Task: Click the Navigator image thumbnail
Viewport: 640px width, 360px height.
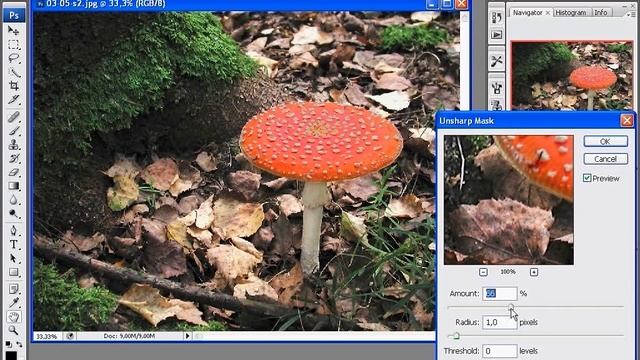Action: (572, 76)
